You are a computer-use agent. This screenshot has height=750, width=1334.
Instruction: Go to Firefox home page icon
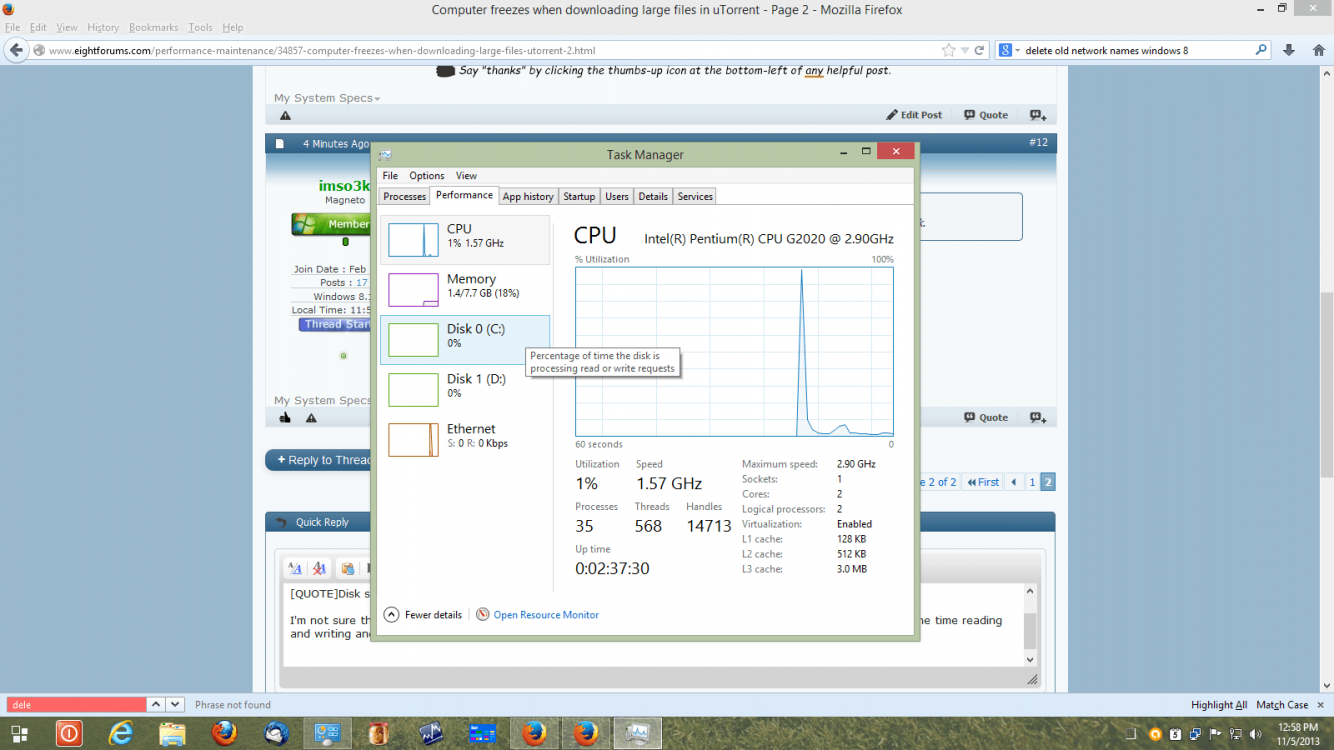[1319, 50]
